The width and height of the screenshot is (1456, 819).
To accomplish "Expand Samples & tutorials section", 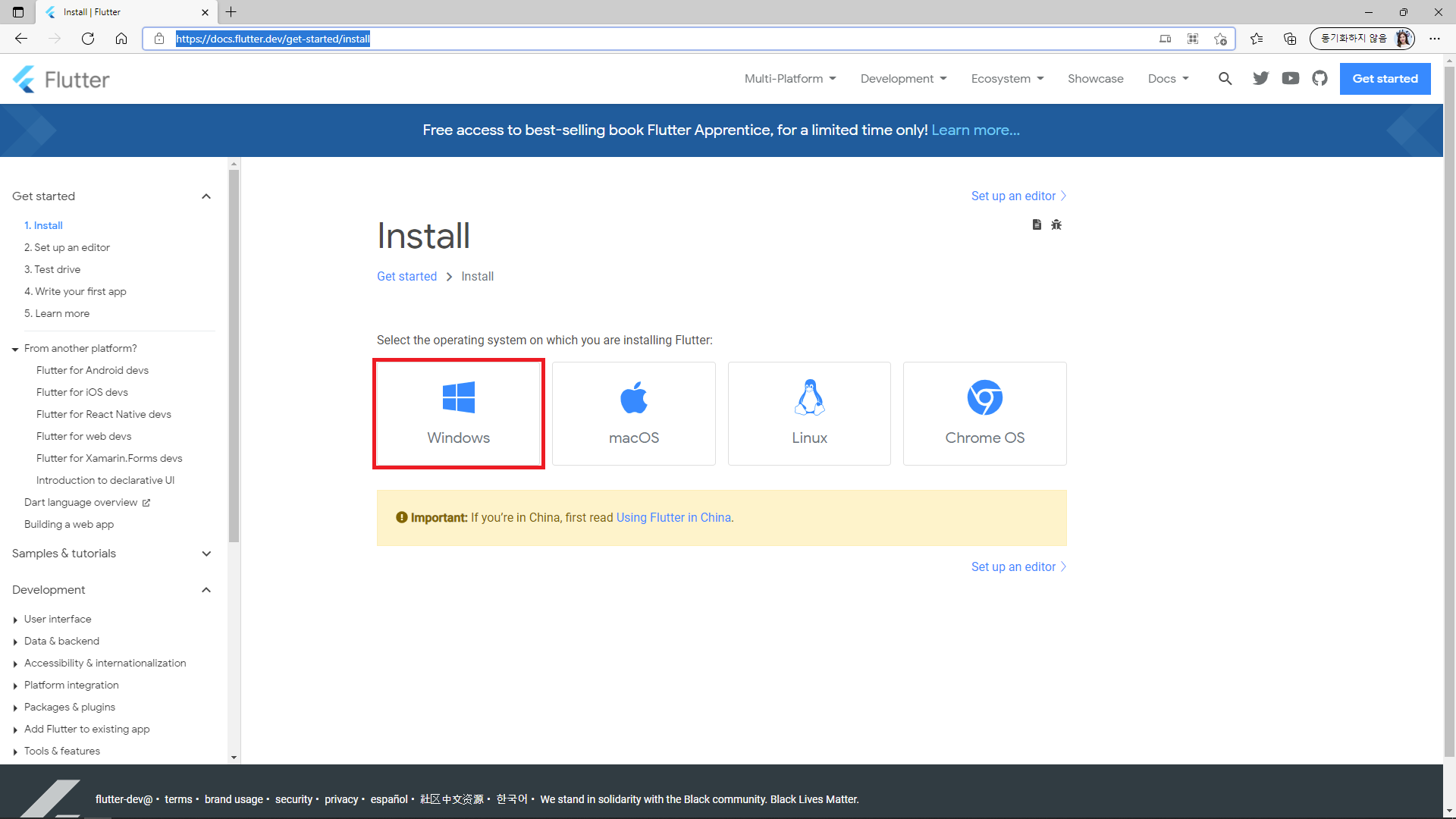I will (x=206, y=554).
